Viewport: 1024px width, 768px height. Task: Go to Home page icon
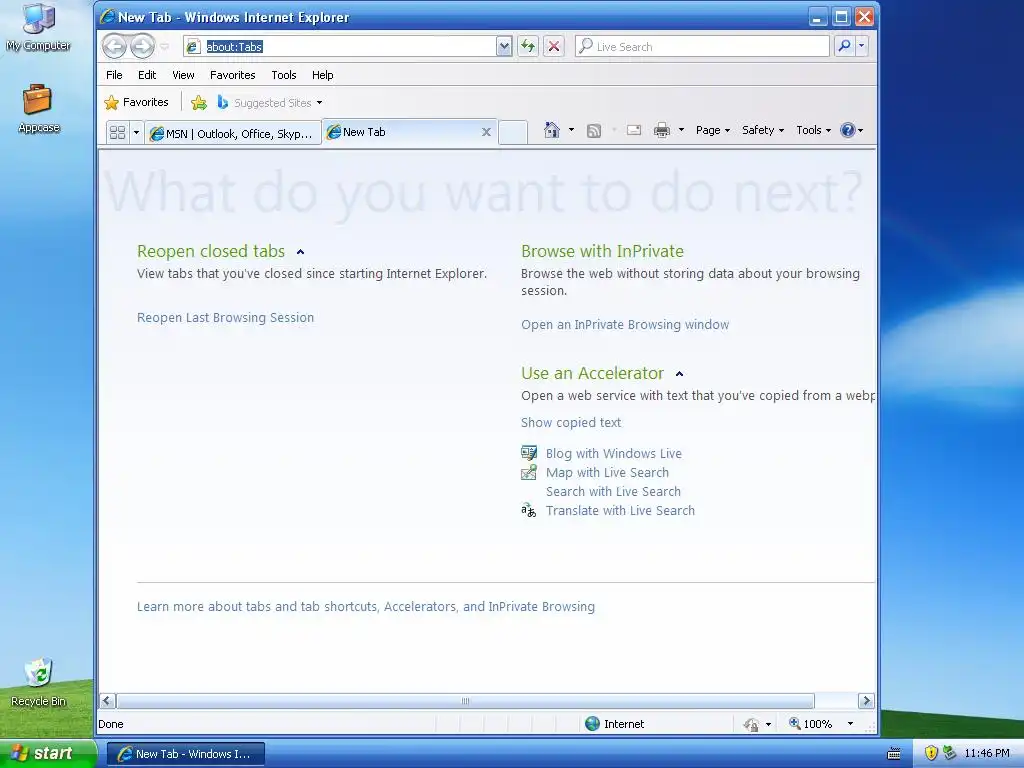click(x=552, y=130)
